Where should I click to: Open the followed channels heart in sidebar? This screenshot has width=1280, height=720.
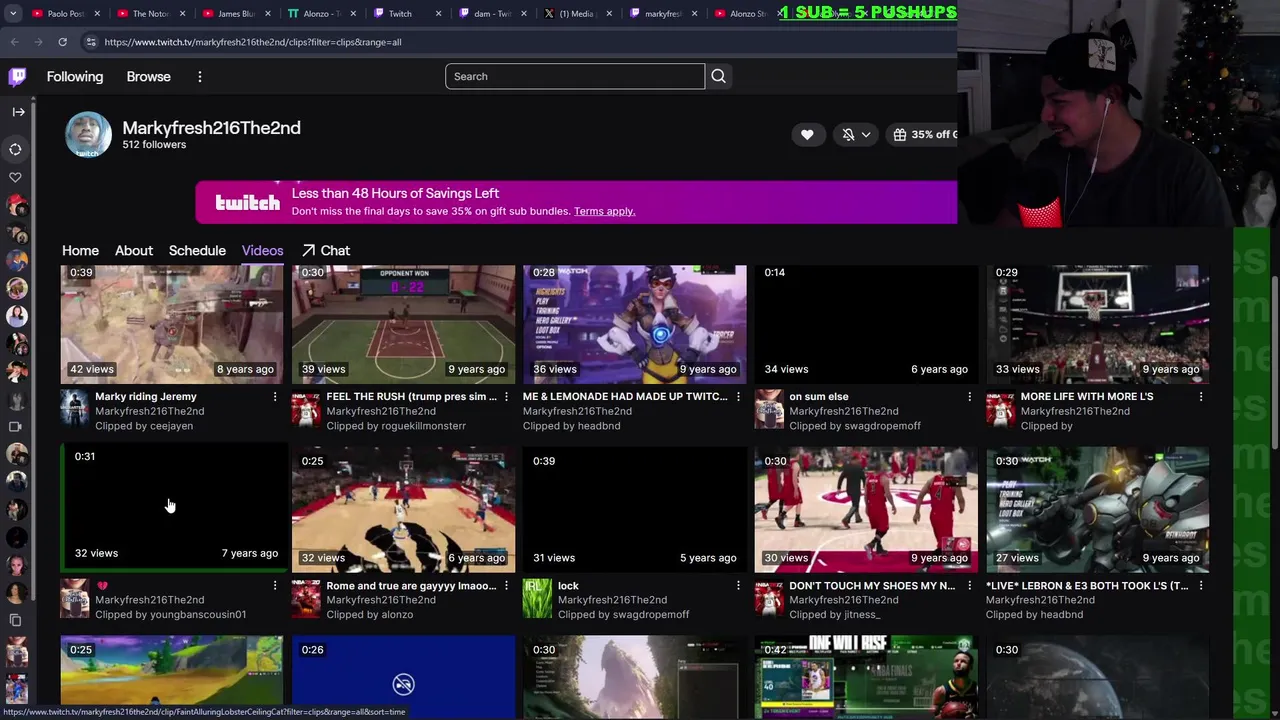click(x=16, y=177)
